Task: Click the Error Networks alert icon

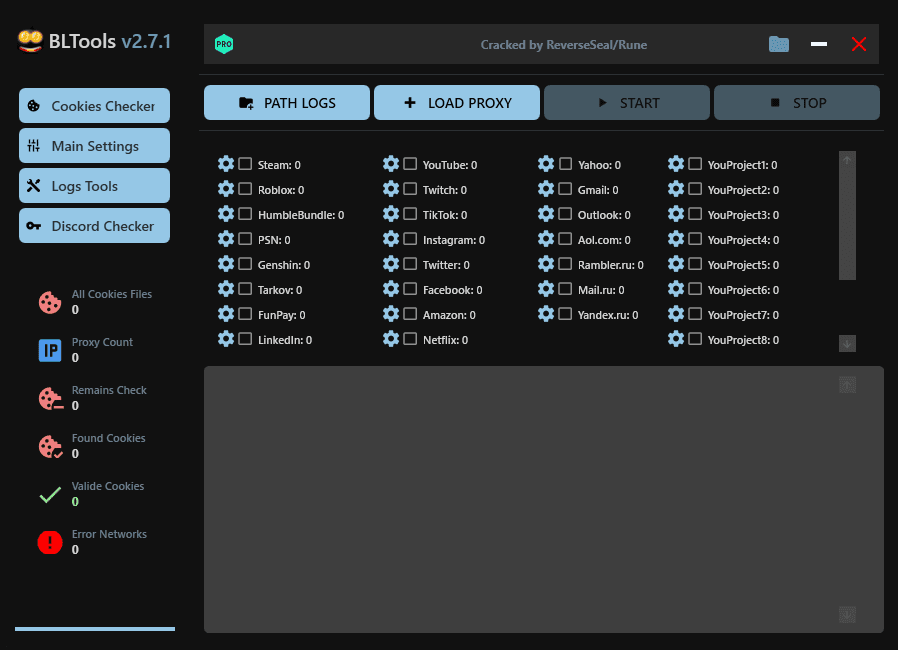Action: (x=50, y=543)
